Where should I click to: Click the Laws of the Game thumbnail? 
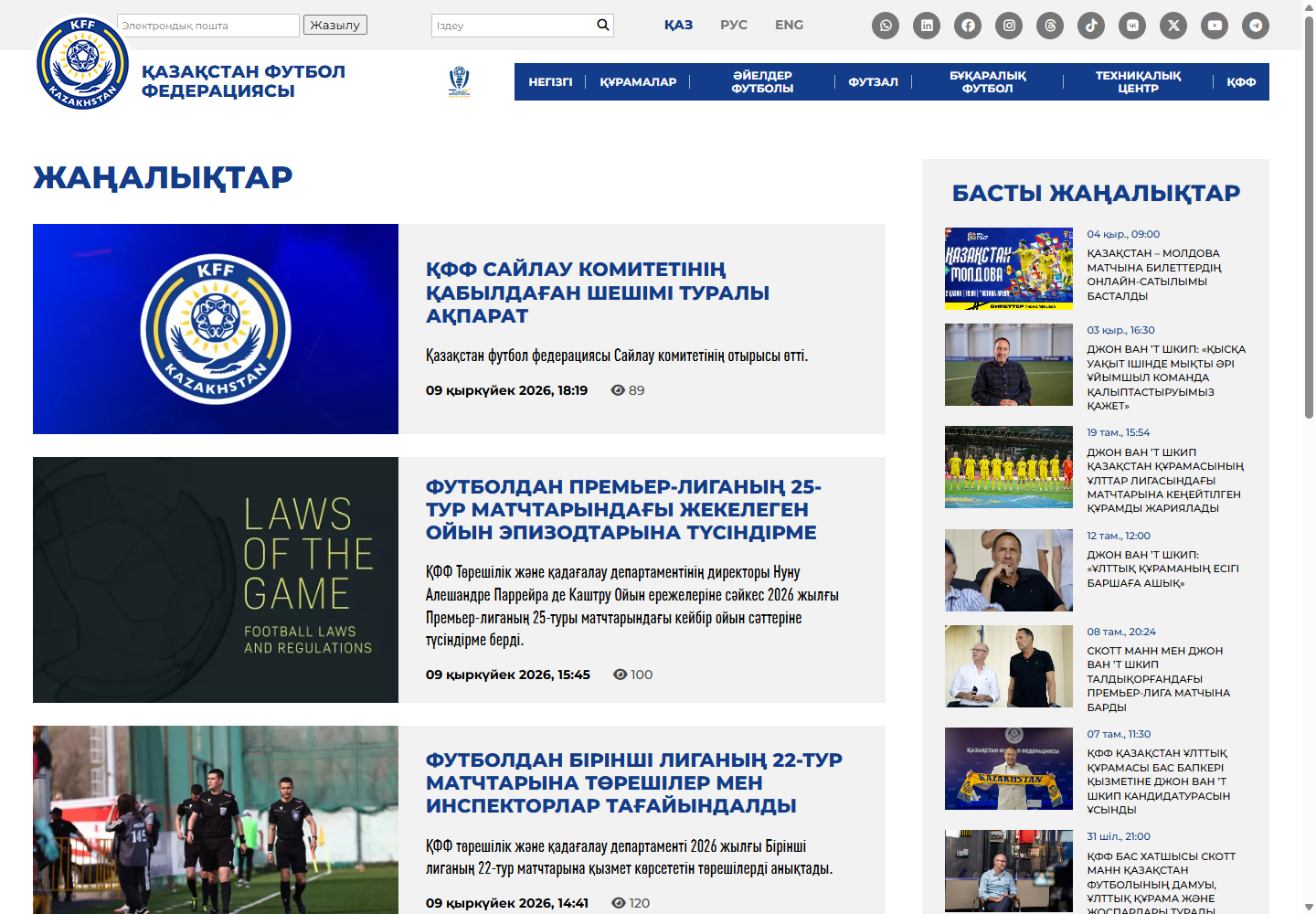coord(216,579)
